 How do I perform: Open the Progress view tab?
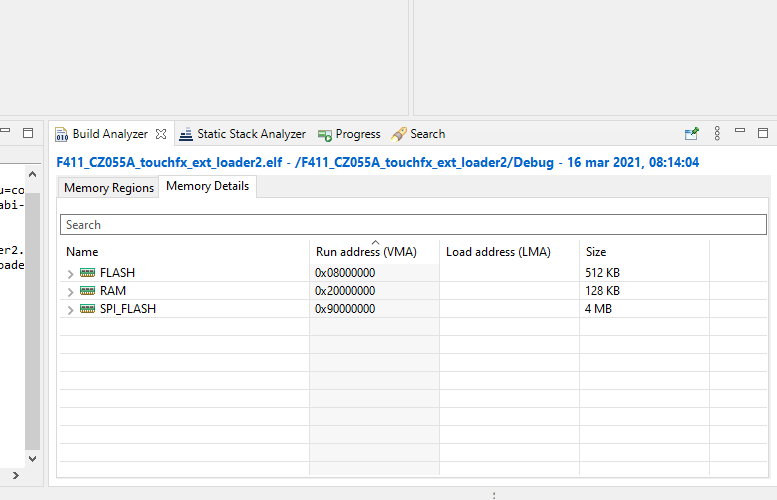[358, 134]
